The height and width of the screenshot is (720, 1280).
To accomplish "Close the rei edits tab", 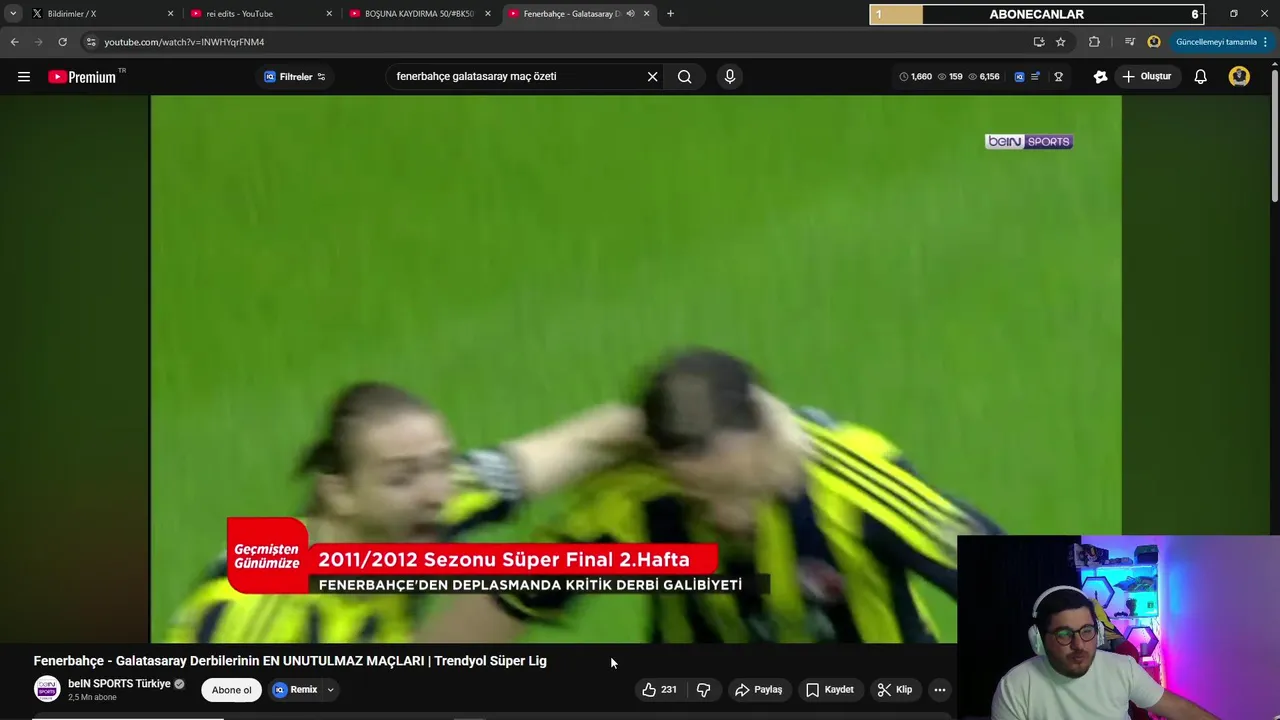I will coord(329,14).
